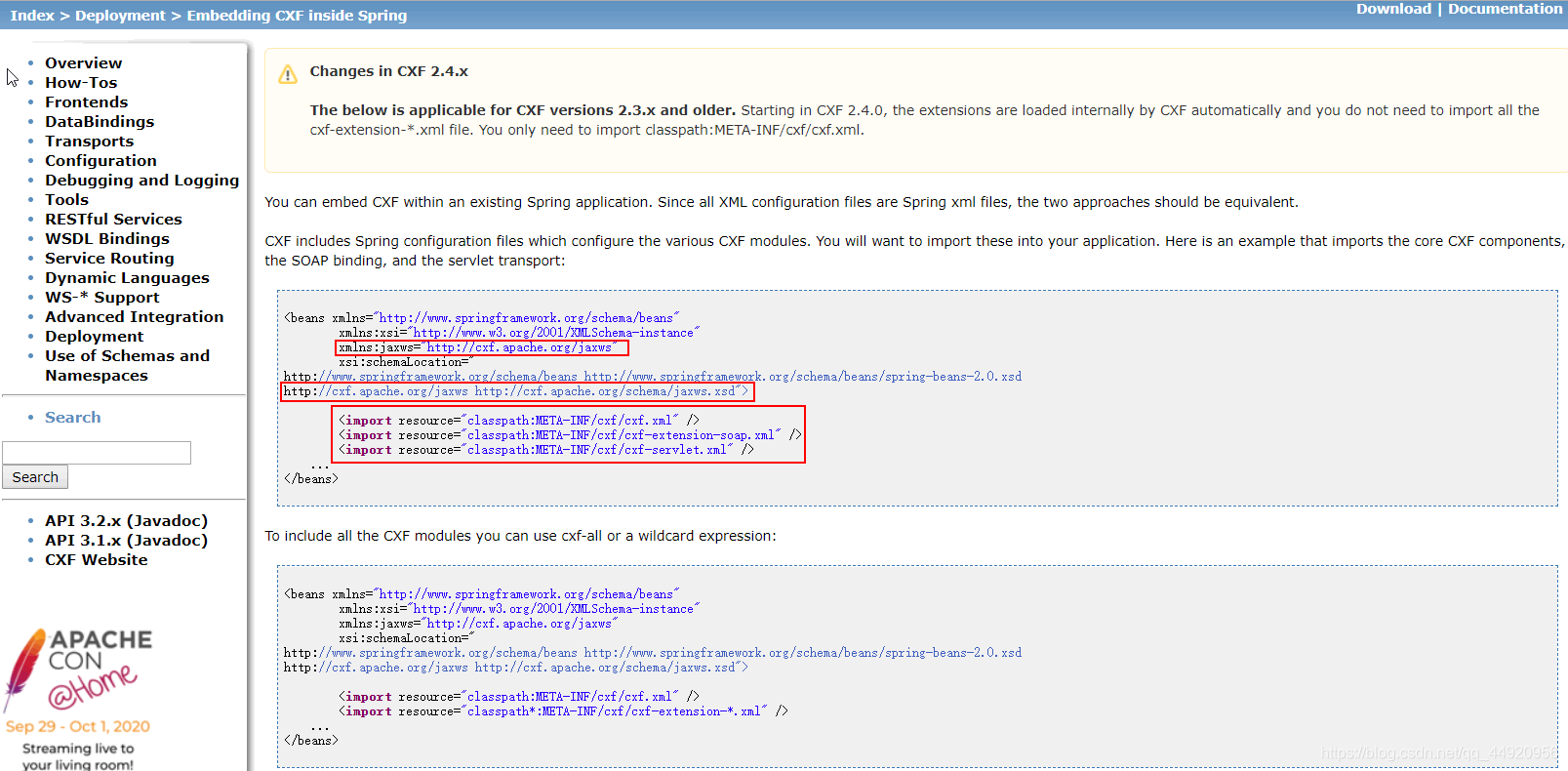Click the 'cxf-servlet.xml' import line in first code block

click(x=546, y=450)
